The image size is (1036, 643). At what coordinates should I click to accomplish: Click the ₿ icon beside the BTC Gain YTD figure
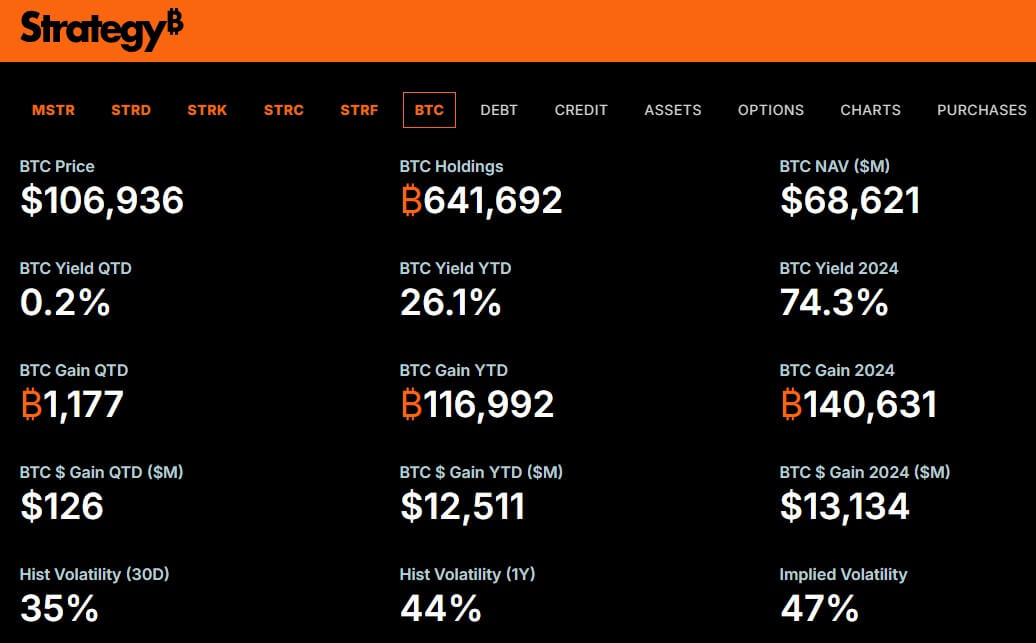(x=410, y=404)
